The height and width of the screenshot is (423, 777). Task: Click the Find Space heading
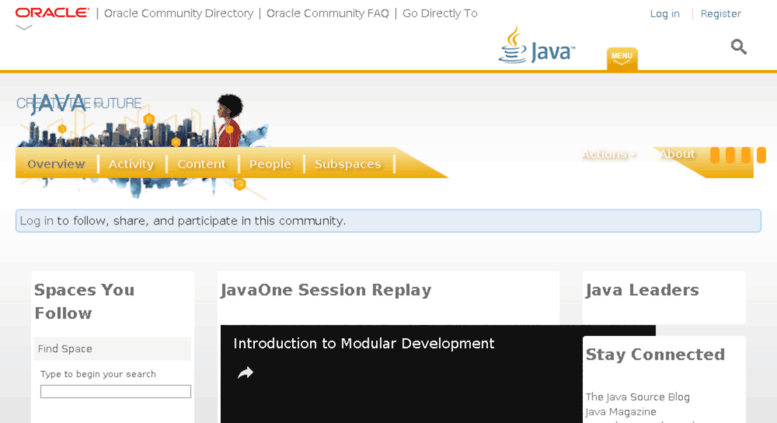[x=65, y=349]
